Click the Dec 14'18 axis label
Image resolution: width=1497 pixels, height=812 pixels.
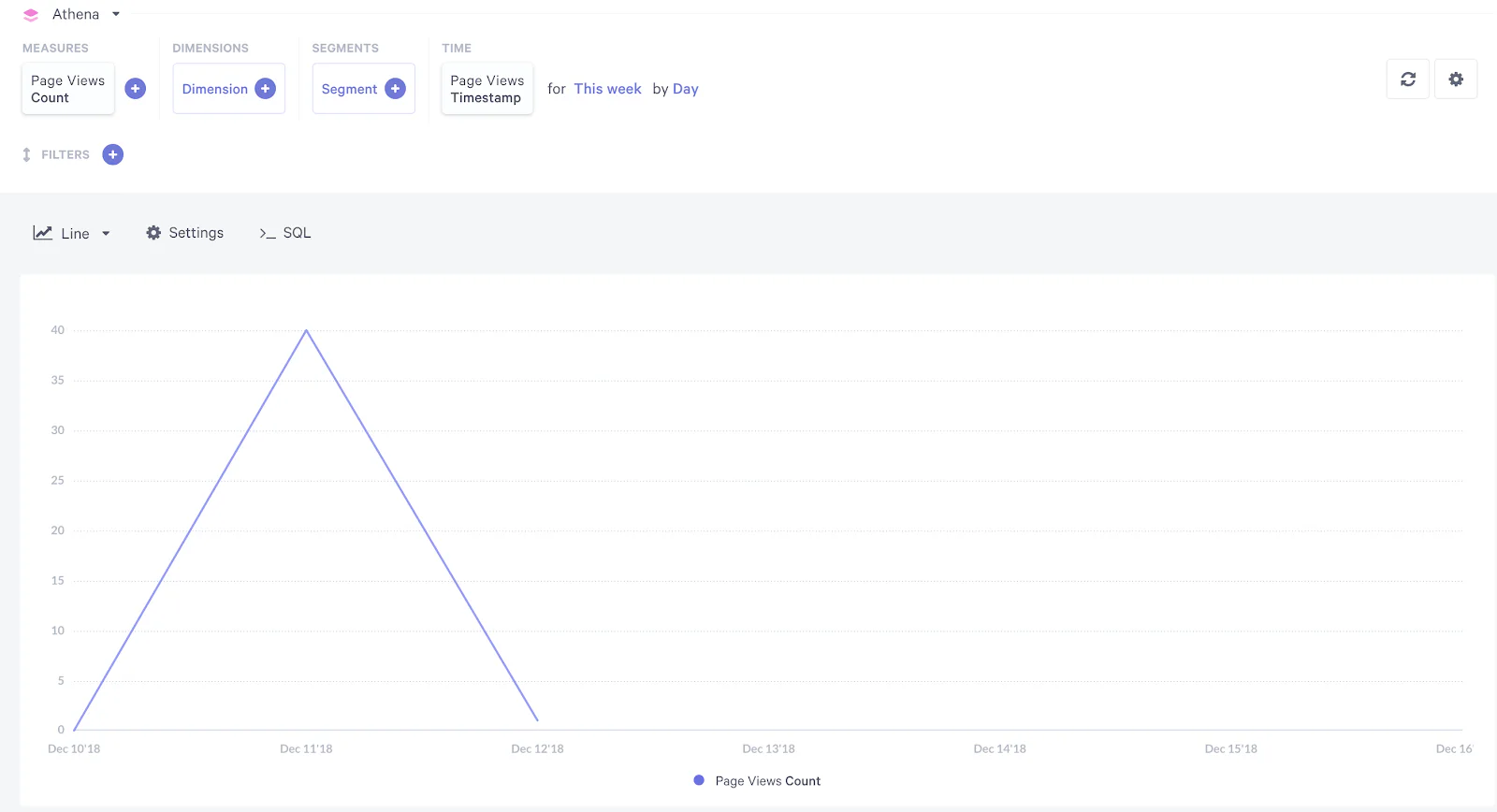(x=999, y=749)
